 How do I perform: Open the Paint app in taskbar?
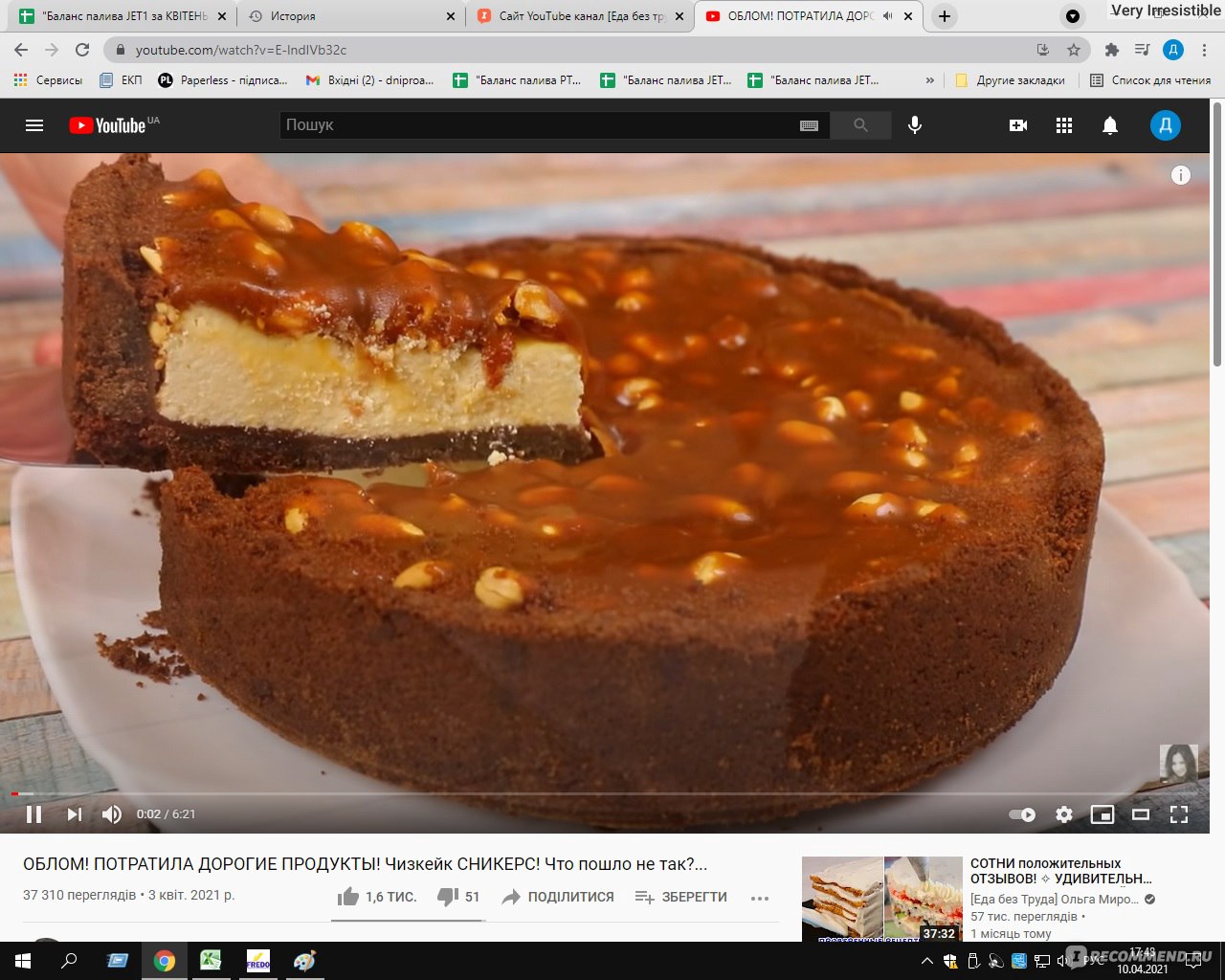click(x=304, y=961)
